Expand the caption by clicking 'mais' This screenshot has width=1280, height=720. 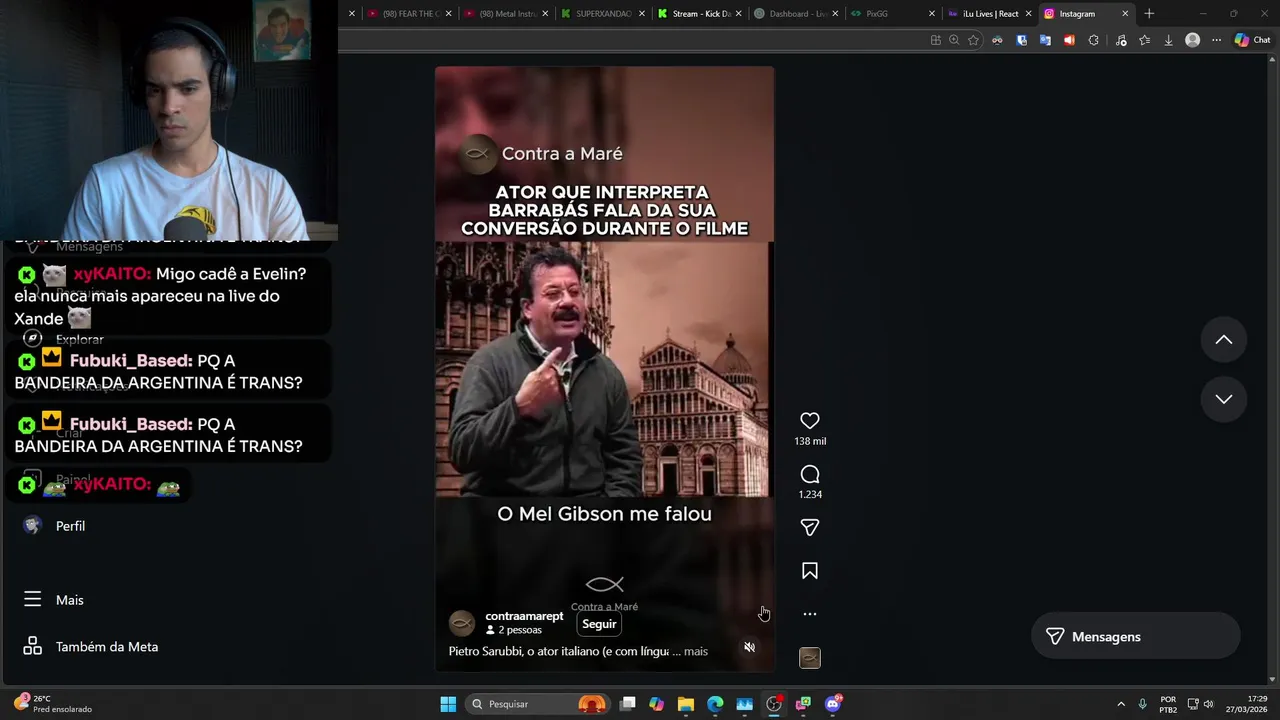pos(695,651)
